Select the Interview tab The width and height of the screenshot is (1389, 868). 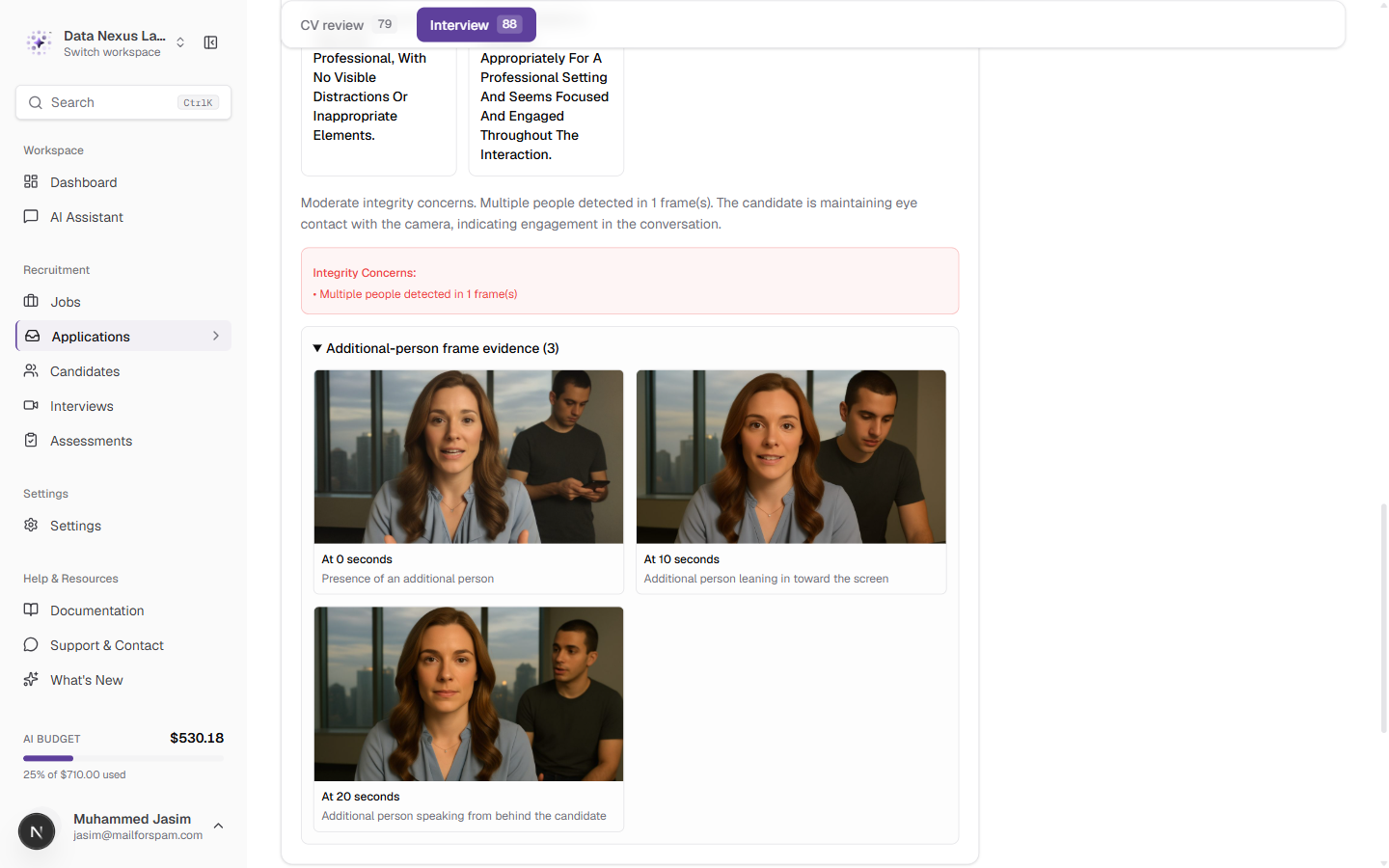477,25
